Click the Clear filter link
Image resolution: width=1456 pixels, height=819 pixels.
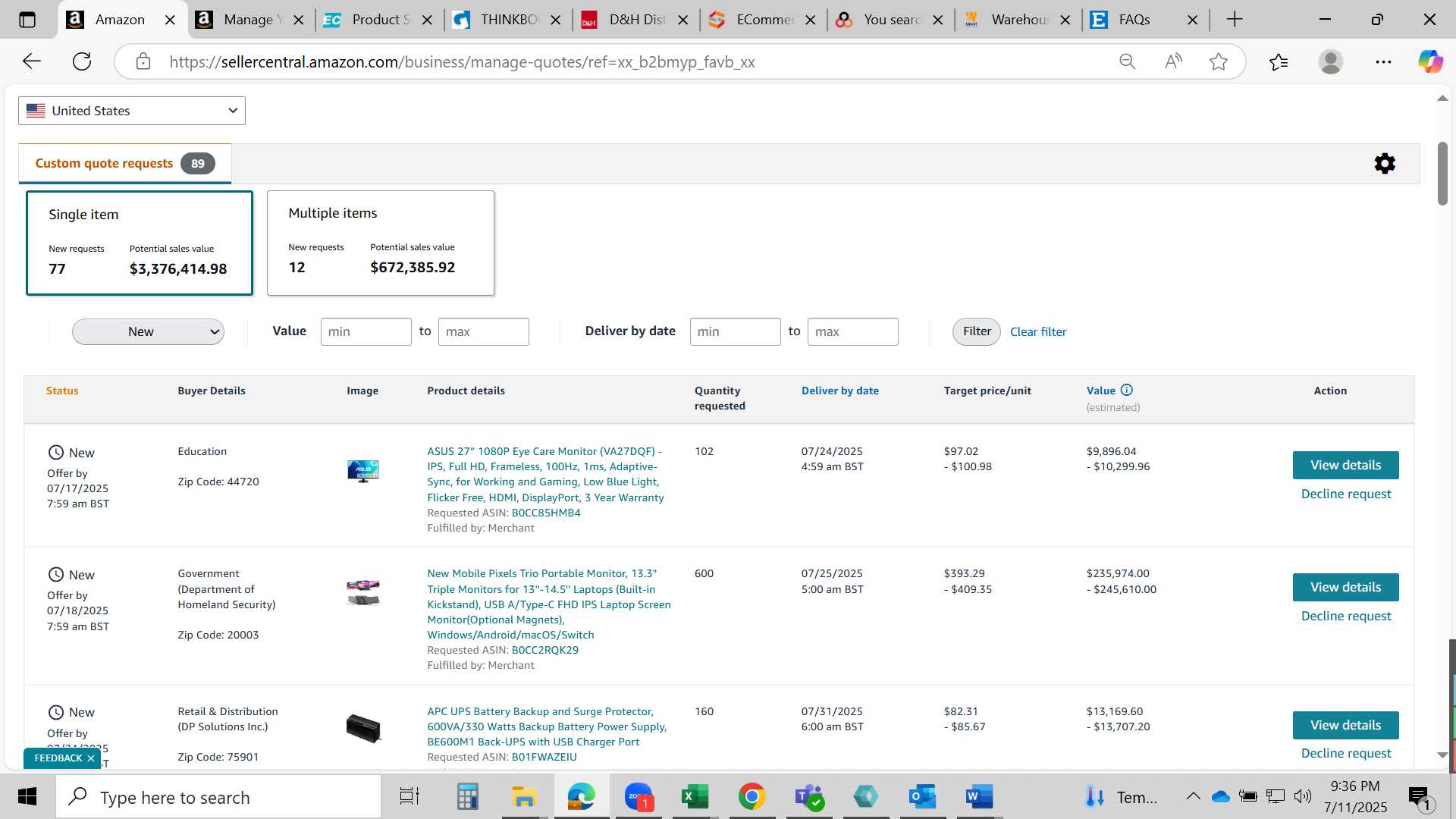tap(1038, 332)
